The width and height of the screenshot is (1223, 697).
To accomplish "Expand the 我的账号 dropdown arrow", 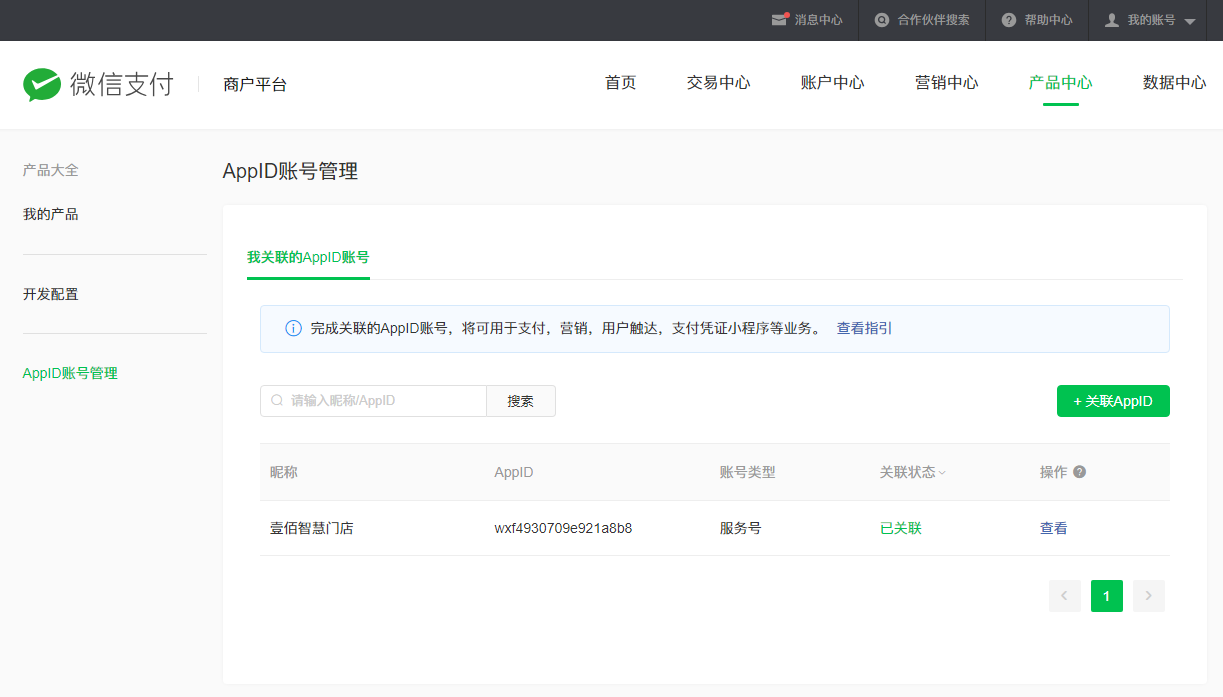I will coord(1189,21).
